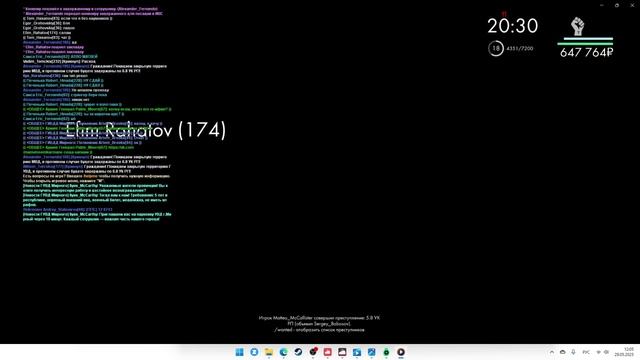Click the 4351/7200 experience counter

pos(520,49)
